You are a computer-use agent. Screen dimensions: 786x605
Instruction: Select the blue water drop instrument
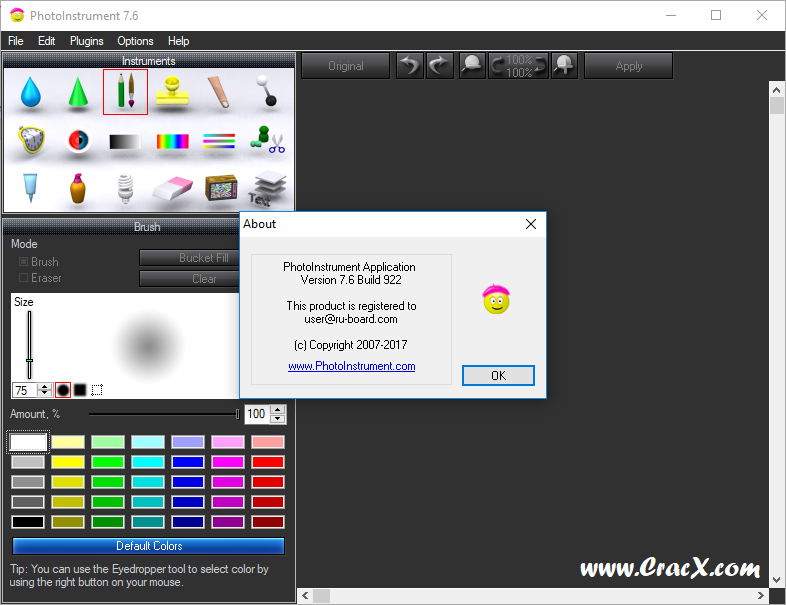click(29, 93)
